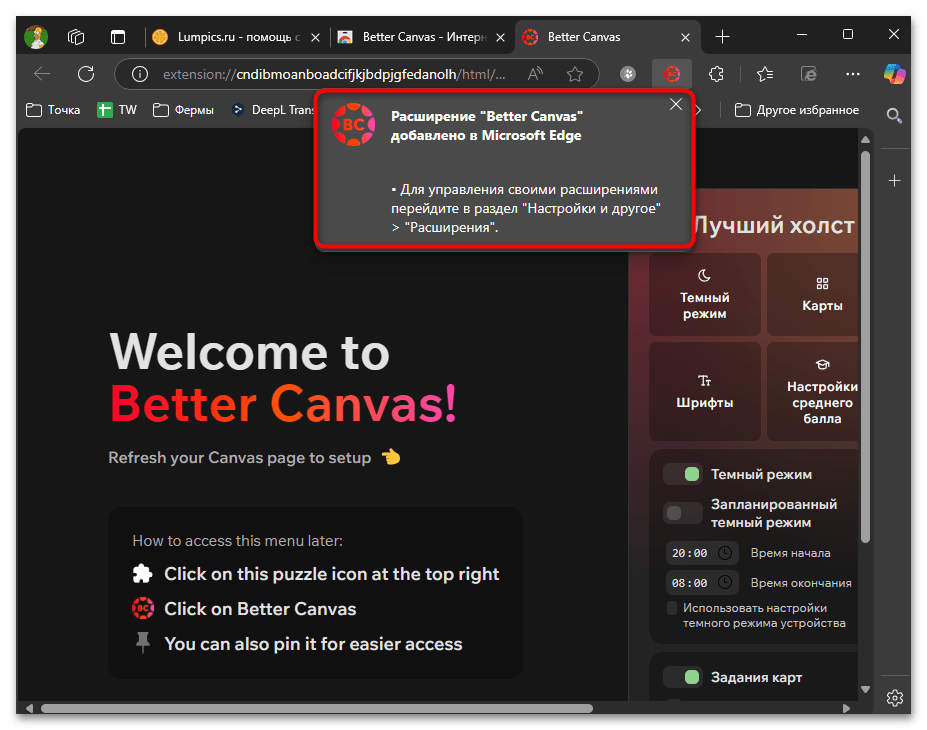Click the Better Canvas extension toolbar icon

(x=672, y=74)
